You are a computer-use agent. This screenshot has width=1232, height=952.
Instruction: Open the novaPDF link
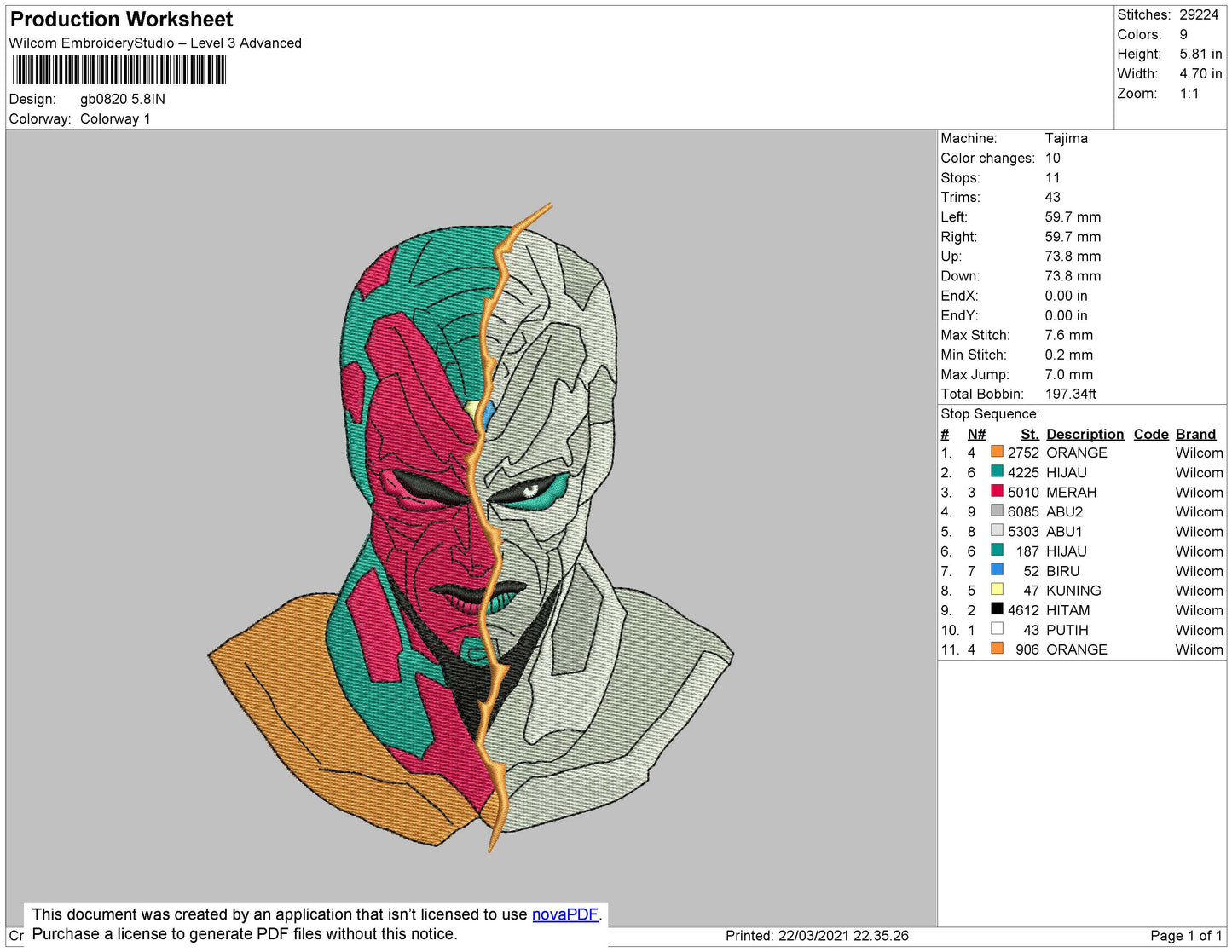coord(565,914)
